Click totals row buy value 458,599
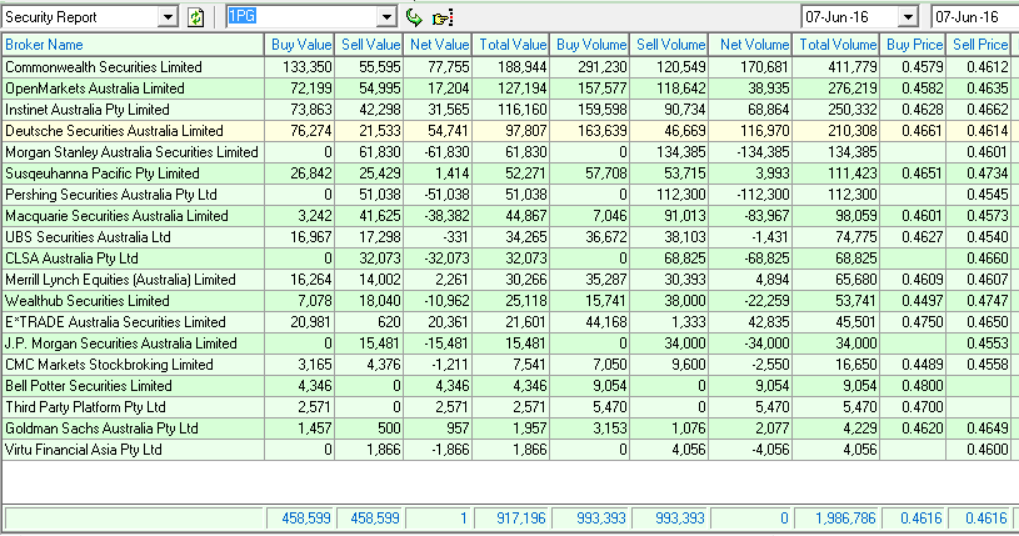This screenshot has width=1019, height=536. pyautogui.click(x=300, y=518)
